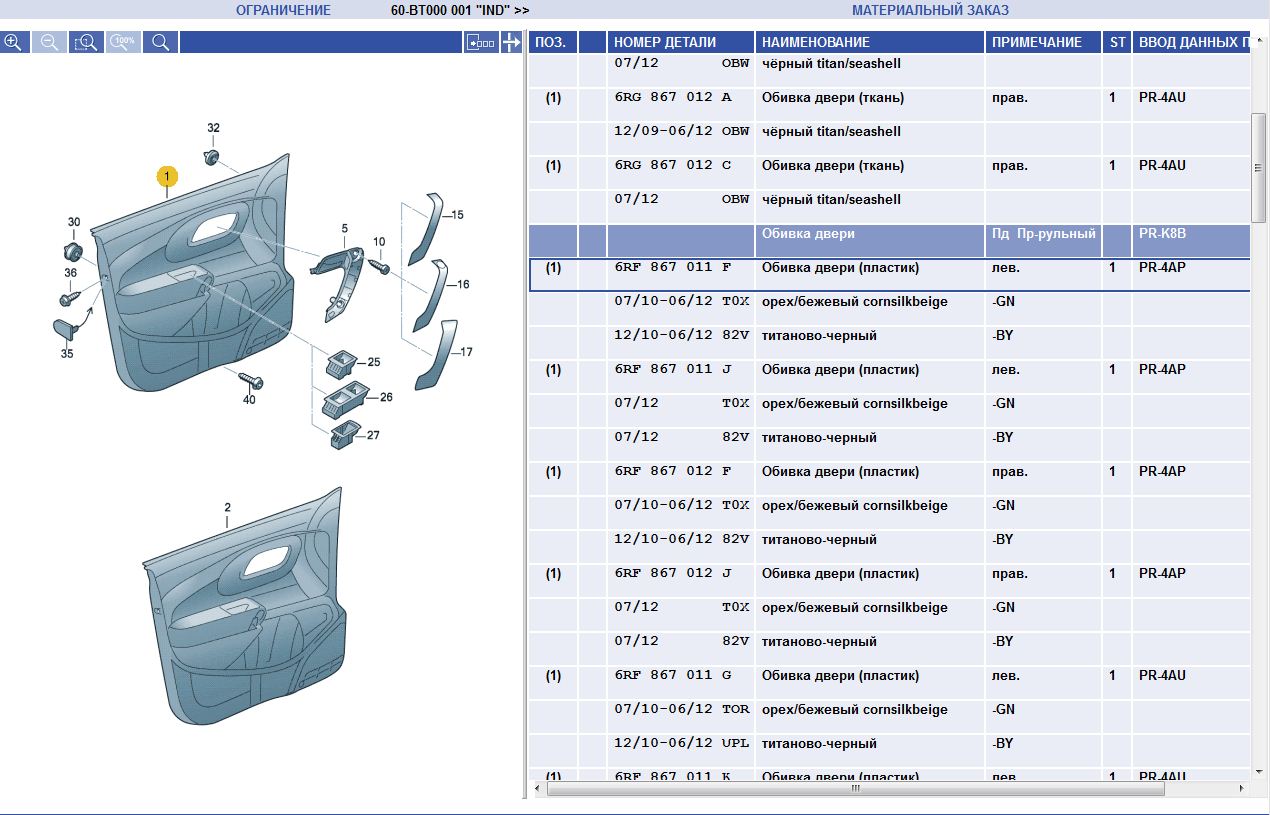Image resolution: width=1270 pixels, height=815 pixels.
Task: Click the highlighted callout 1 in diagram
Action: [x=167, y=177]
